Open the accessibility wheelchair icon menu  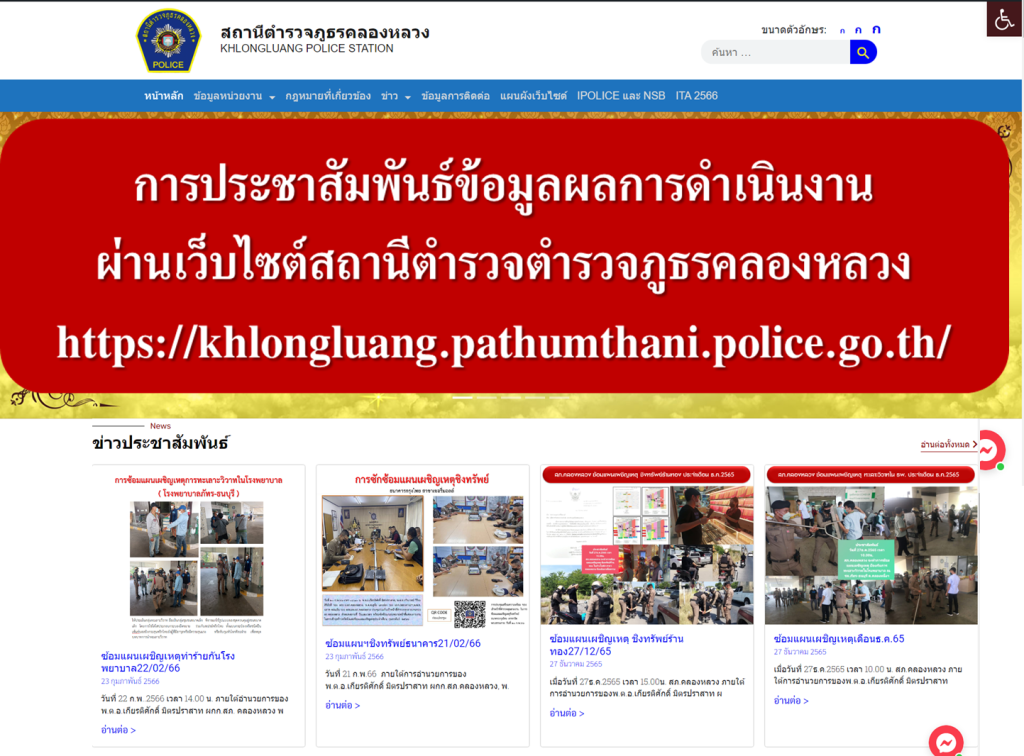pos(1004,19)
